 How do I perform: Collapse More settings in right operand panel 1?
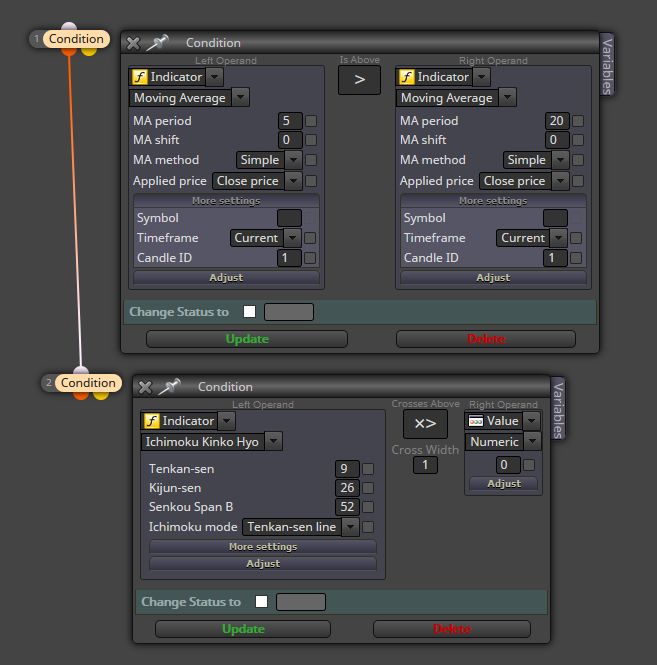(x=493, y=201)
